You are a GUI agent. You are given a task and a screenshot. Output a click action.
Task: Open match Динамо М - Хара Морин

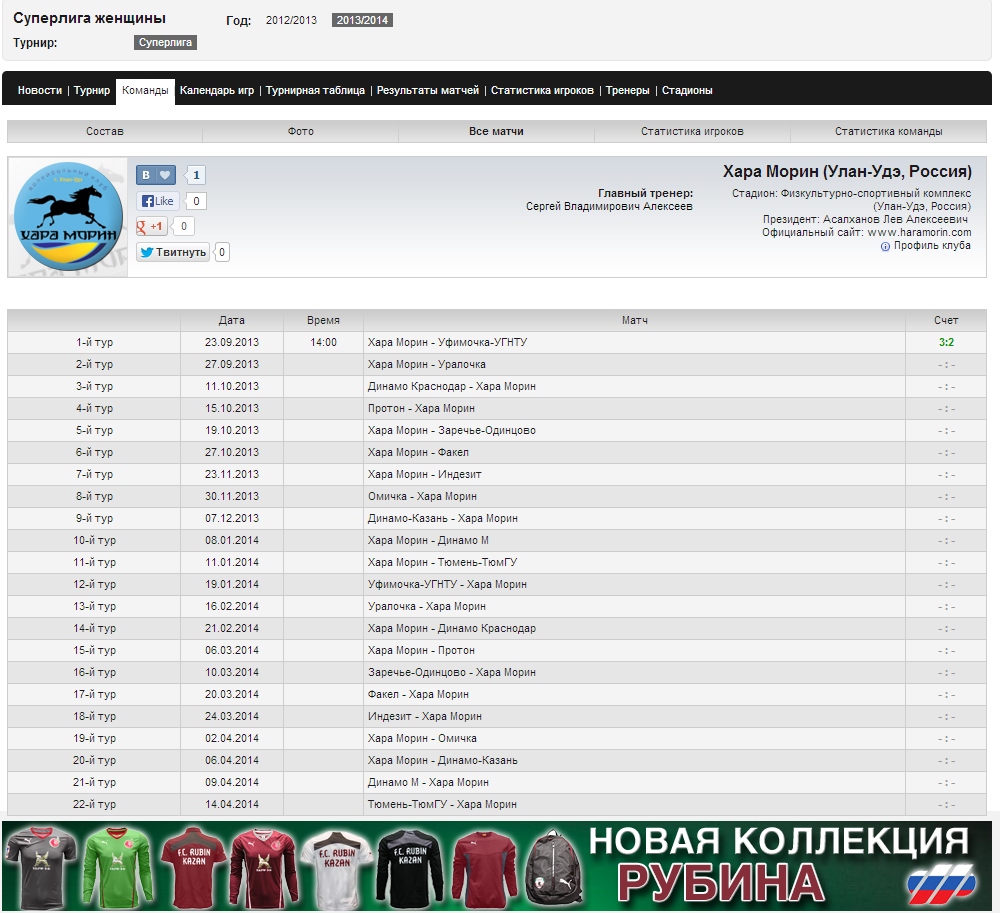[428, 782]
